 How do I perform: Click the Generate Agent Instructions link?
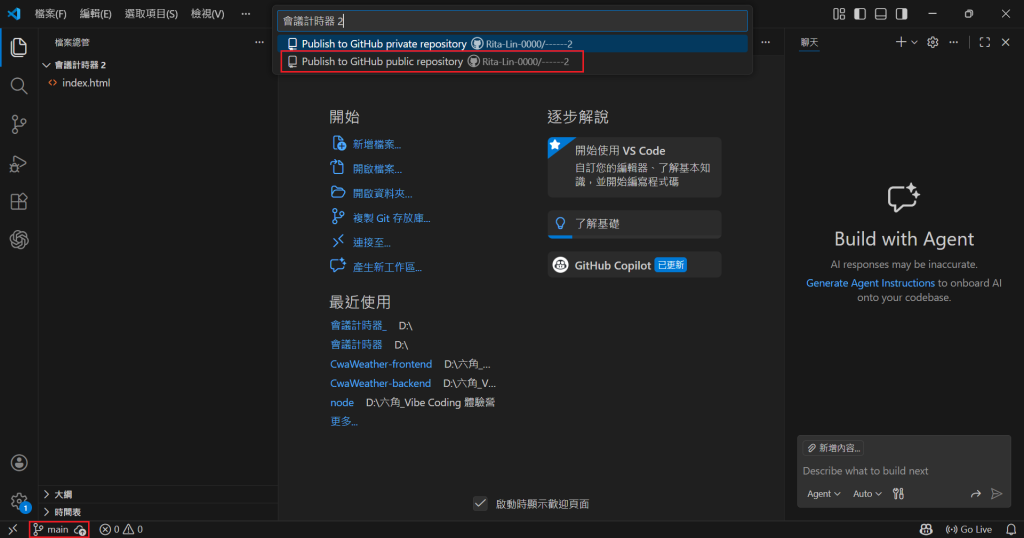870,283
